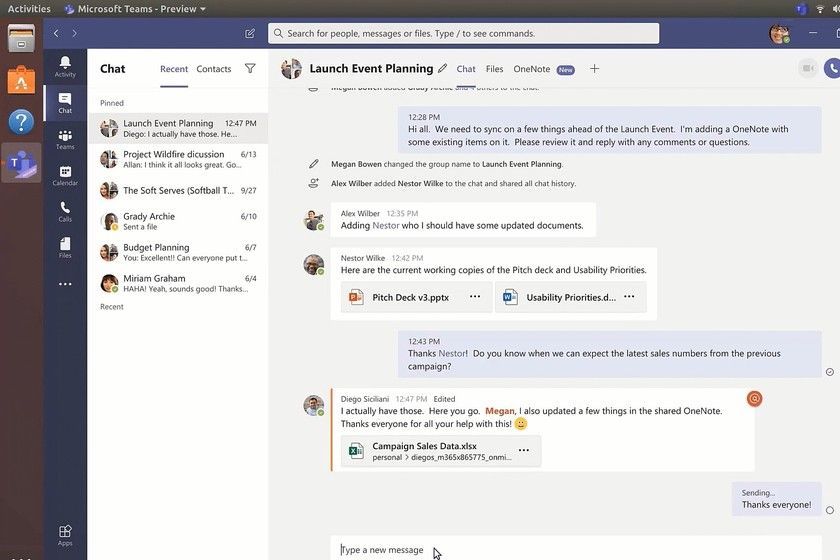840x560 pixels.
Task: Open Usability Priorities document attachment
Action: point(571,297)
